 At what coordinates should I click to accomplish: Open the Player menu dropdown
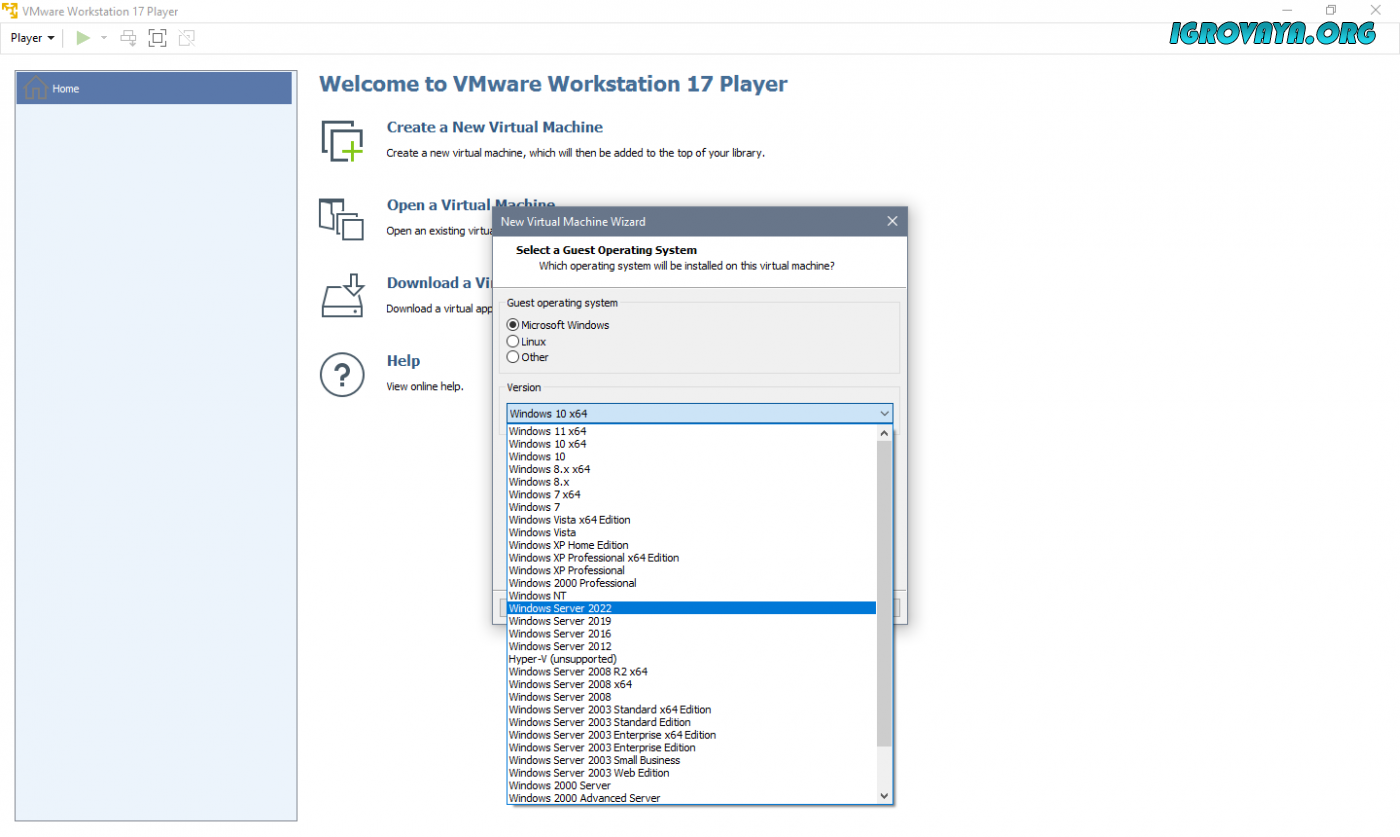coord(32,38)
